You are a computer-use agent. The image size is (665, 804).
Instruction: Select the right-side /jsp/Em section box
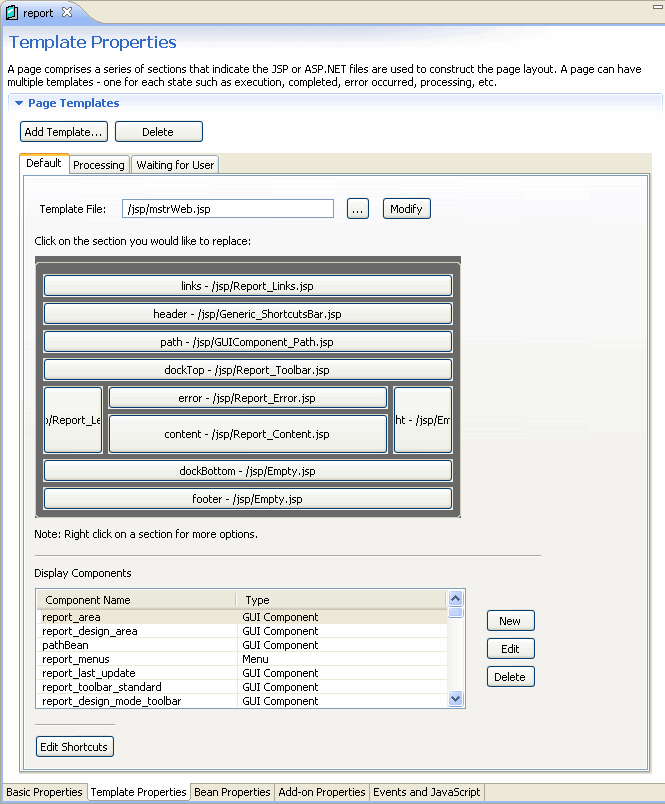point(422,420)
